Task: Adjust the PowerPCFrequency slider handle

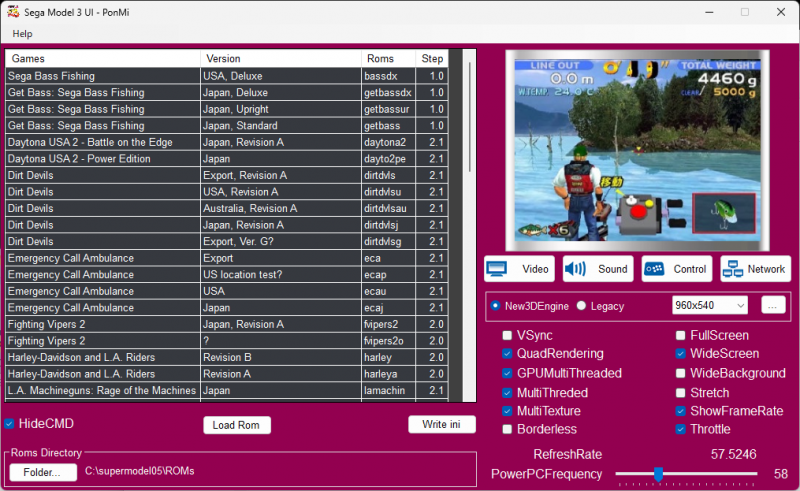Action: coord(659,474)
